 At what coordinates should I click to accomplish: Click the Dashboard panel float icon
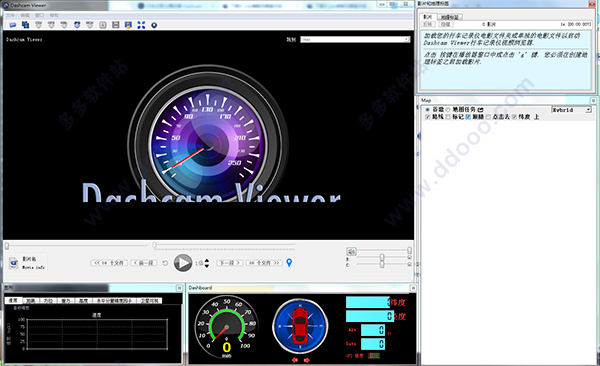pos(412,288)
